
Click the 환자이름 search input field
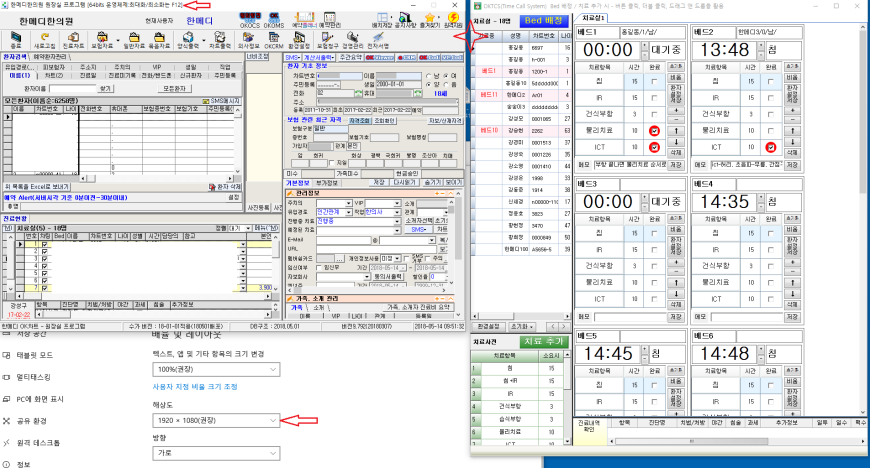(x=73, y=88)
